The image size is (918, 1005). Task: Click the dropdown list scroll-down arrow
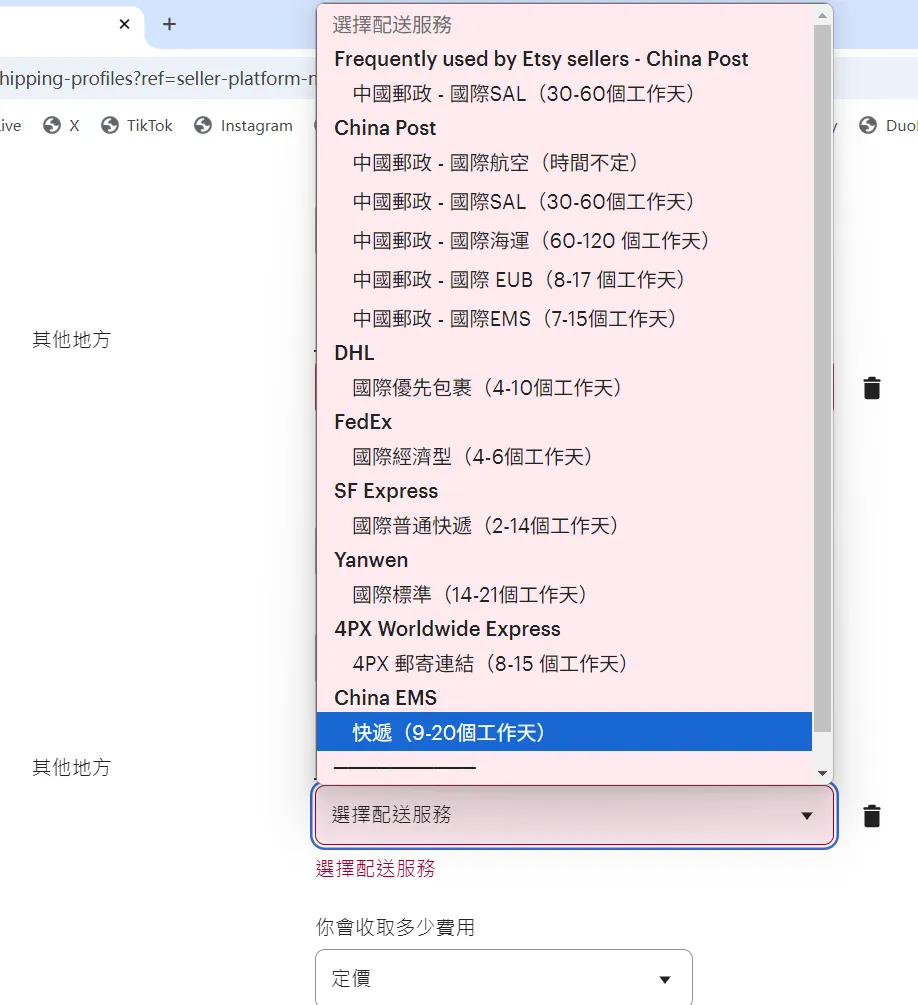click(x=822, y=773)
